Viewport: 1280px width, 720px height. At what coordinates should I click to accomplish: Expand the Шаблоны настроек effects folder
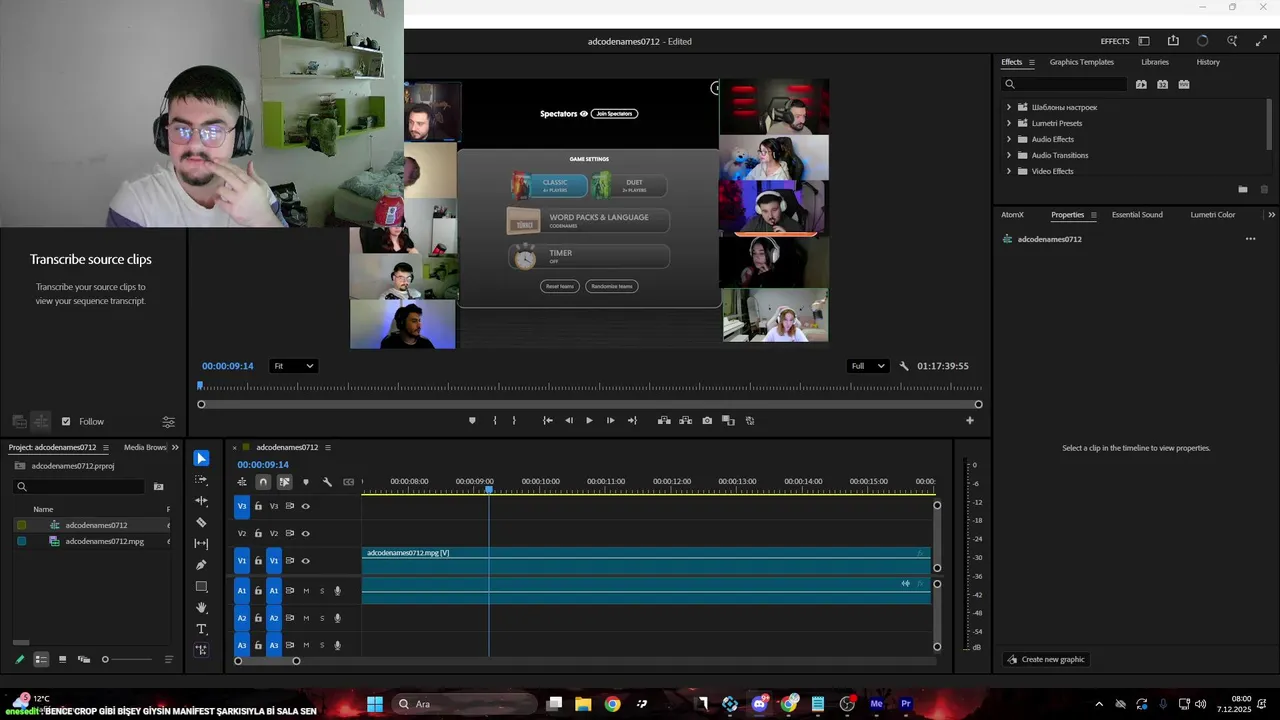(1008, 107)
